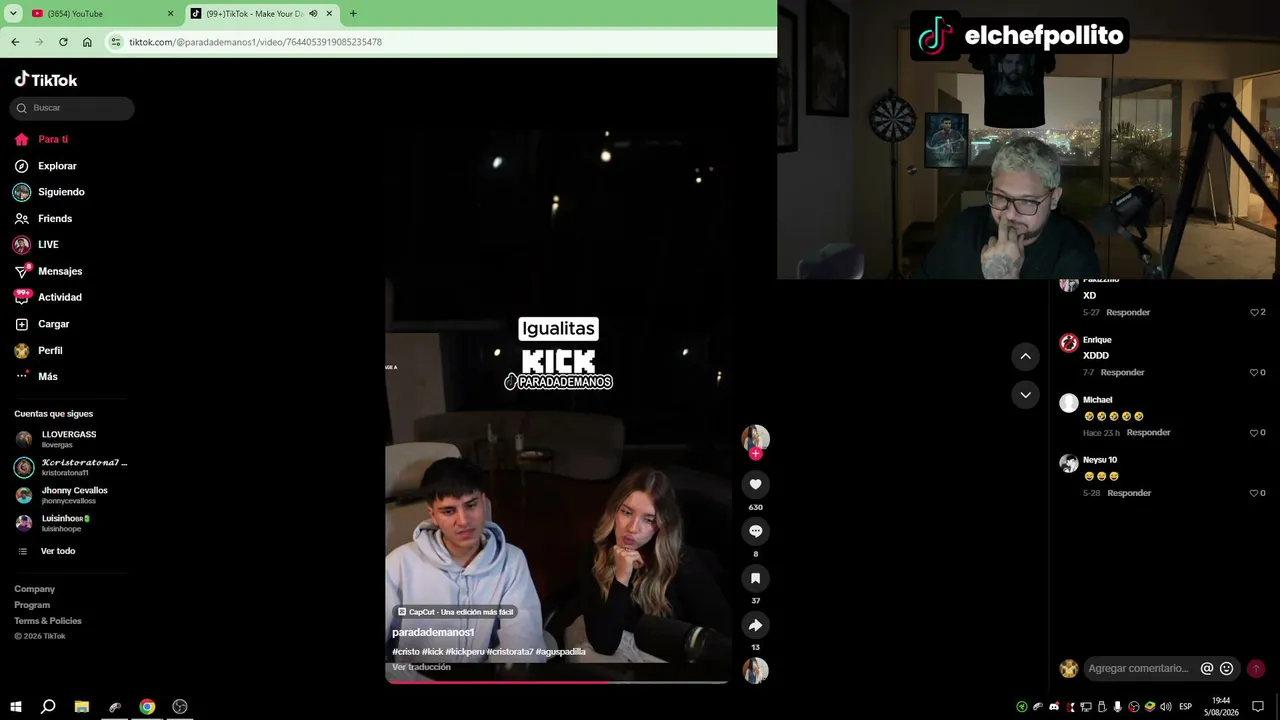Click the CapCut edition label
This screenshot has height=720, width=1280.
click(x=455, y=612)
